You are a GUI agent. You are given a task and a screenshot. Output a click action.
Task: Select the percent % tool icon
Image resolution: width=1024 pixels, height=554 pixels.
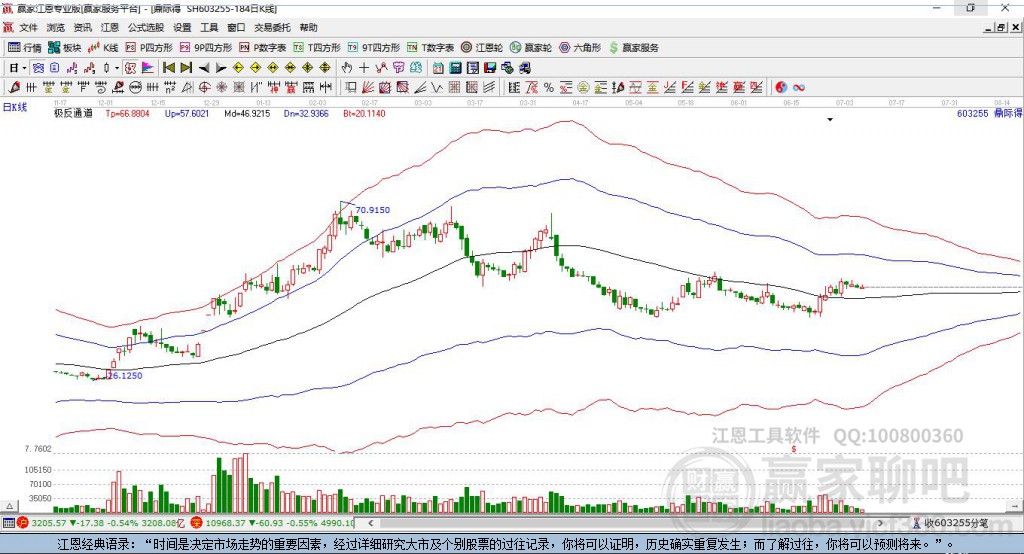549,87
